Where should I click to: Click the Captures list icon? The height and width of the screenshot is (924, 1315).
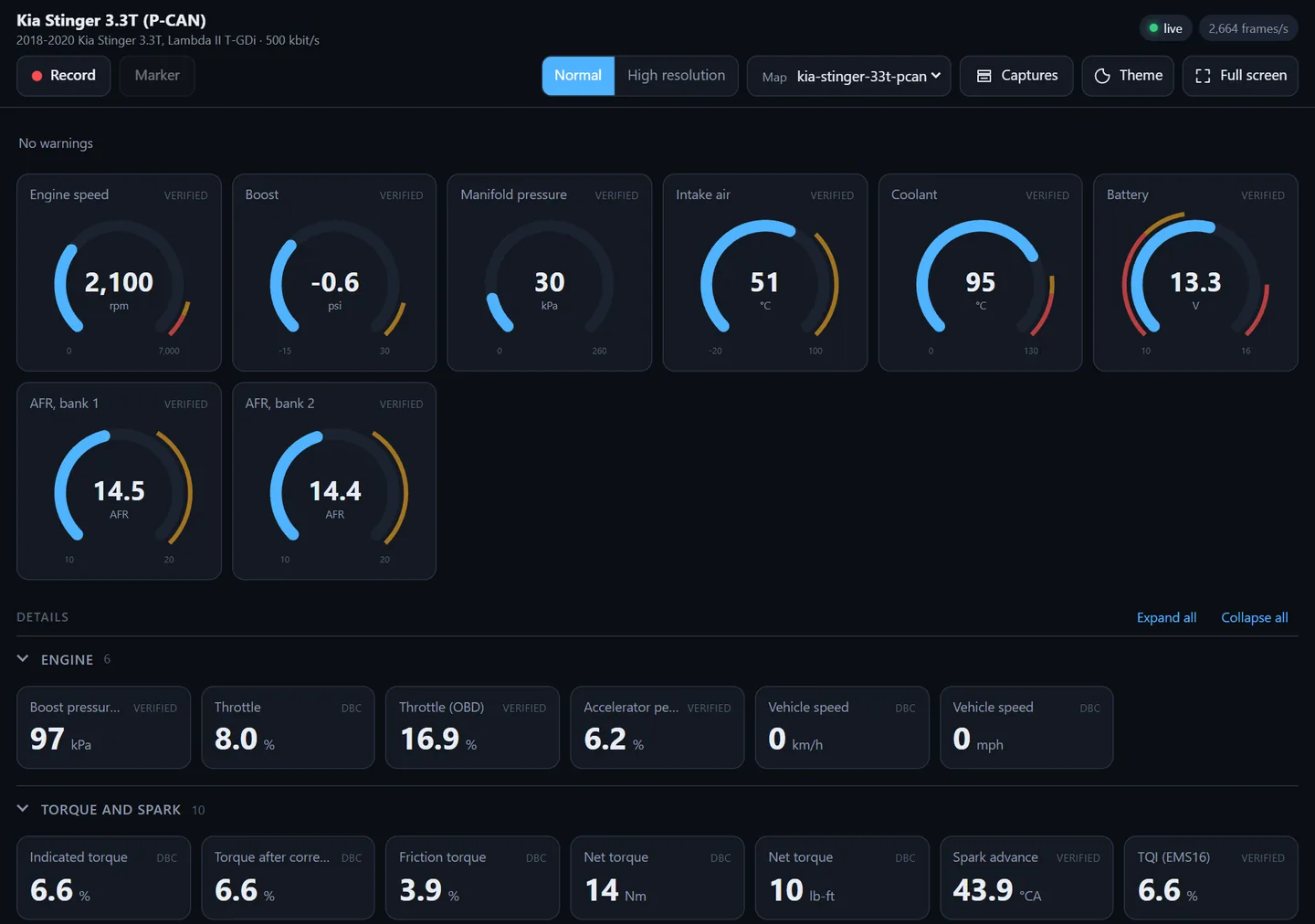tap(984, 76)
